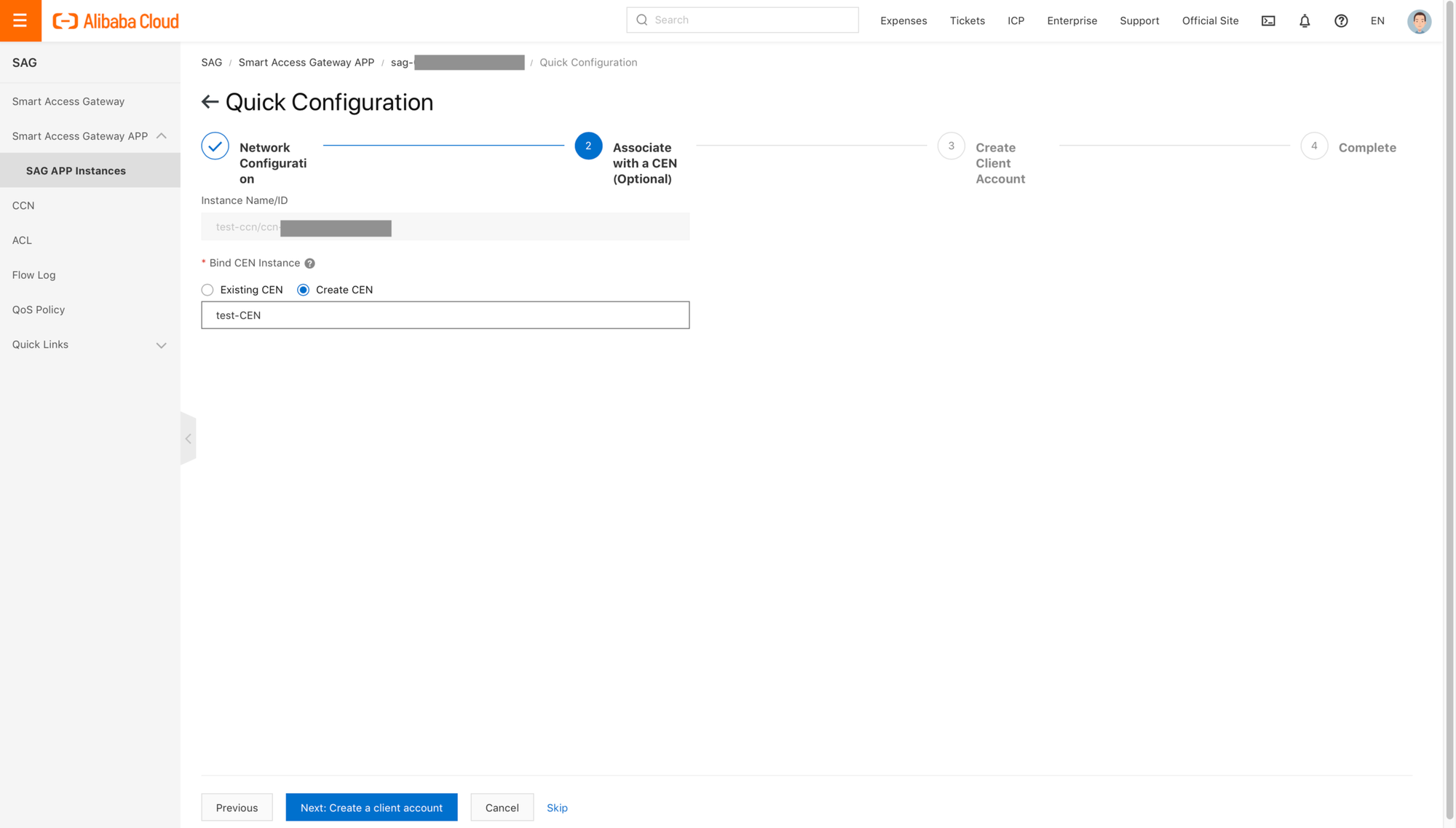This screenshot has width=1456, height=828.
Task: Open the notifications bell
Action: click(1305, 21)
